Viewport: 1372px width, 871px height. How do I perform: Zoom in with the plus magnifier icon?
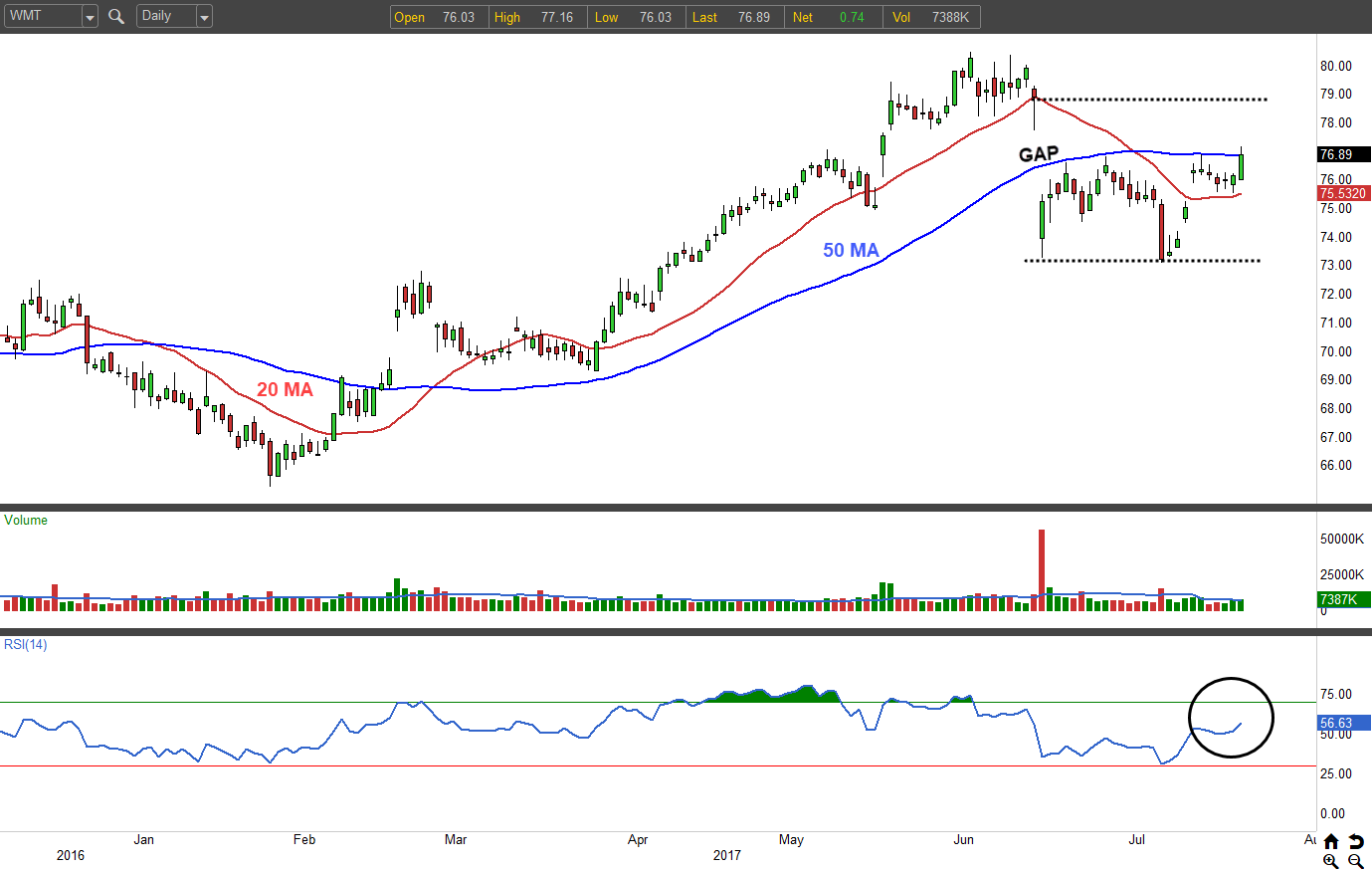tap(1331, 861)
